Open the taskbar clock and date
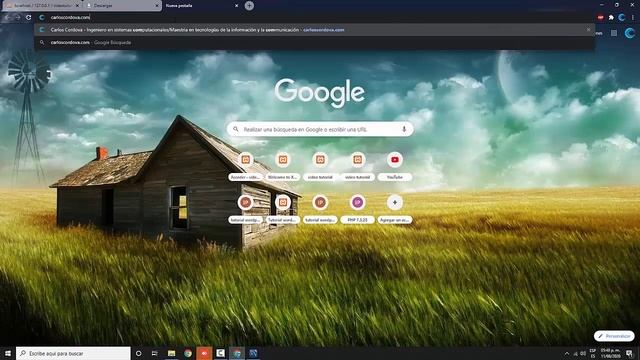 point(611,353)
